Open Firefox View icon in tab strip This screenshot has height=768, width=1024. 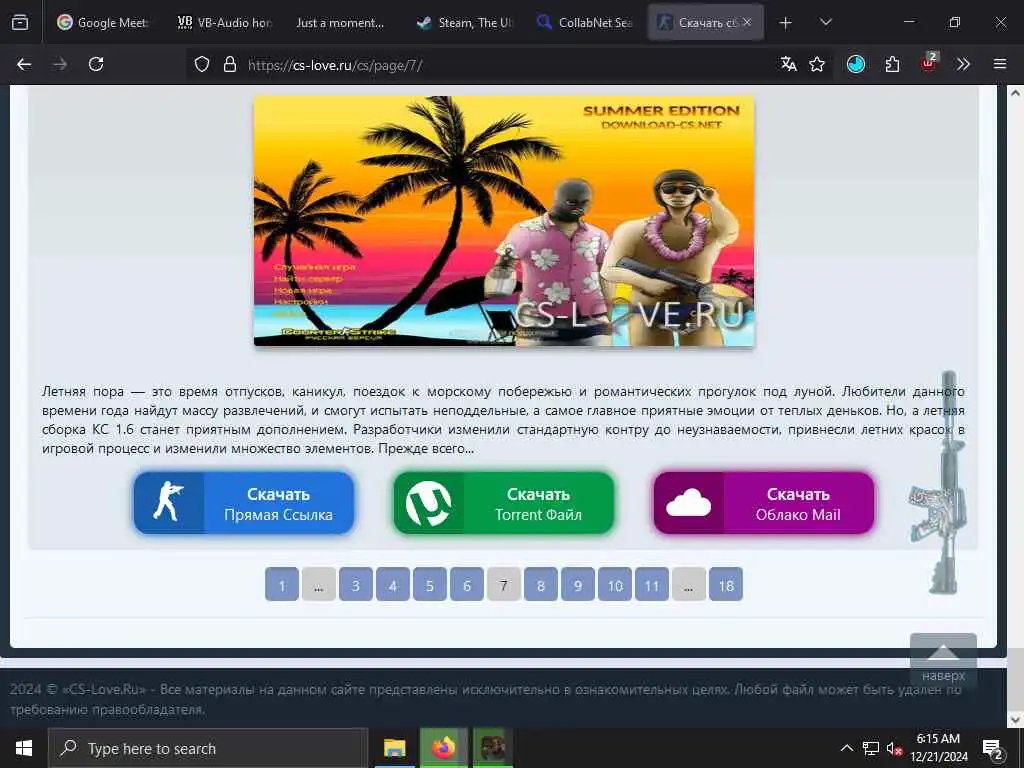coord(20,22)
